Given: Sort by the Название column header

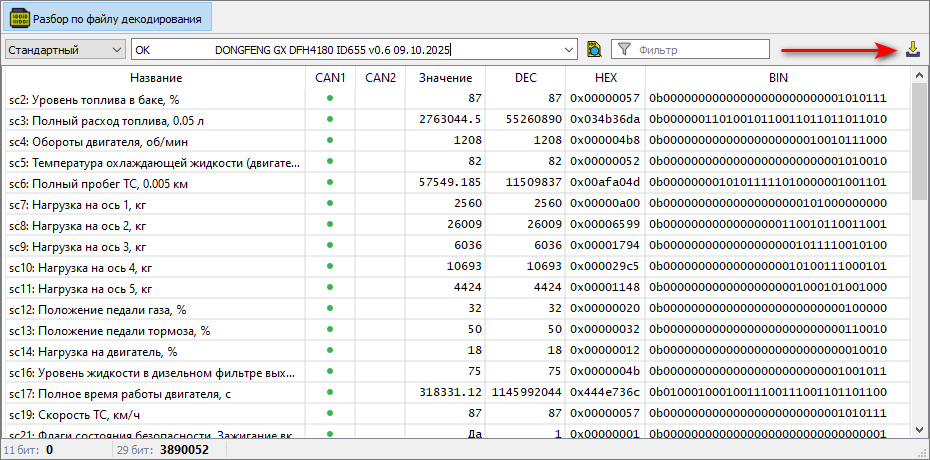Looking at the screenshot, I should point(155,77).
